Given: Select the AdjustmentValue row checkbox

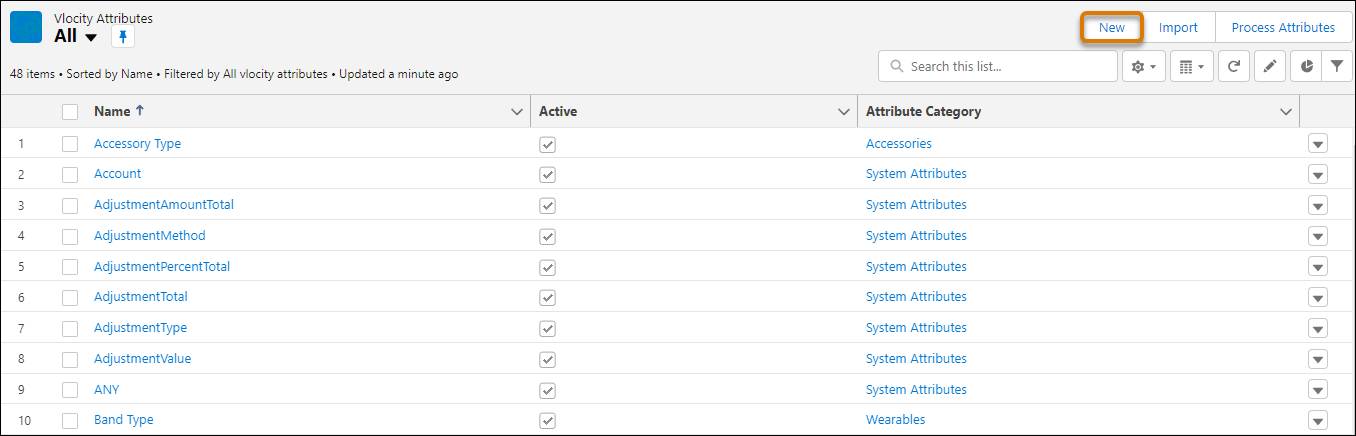Looking at the screenshot, I should pos(70,359).
